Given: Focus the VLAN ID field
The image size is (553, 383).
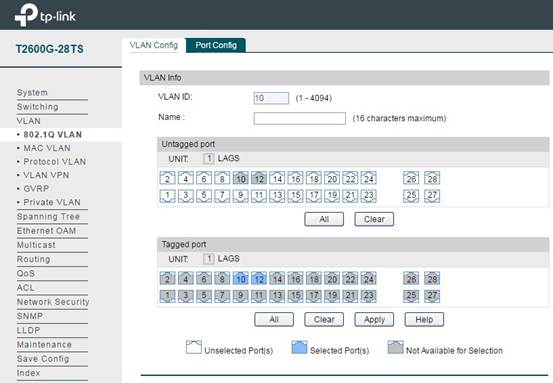Looking at the screenshot, I should [271, 98].
